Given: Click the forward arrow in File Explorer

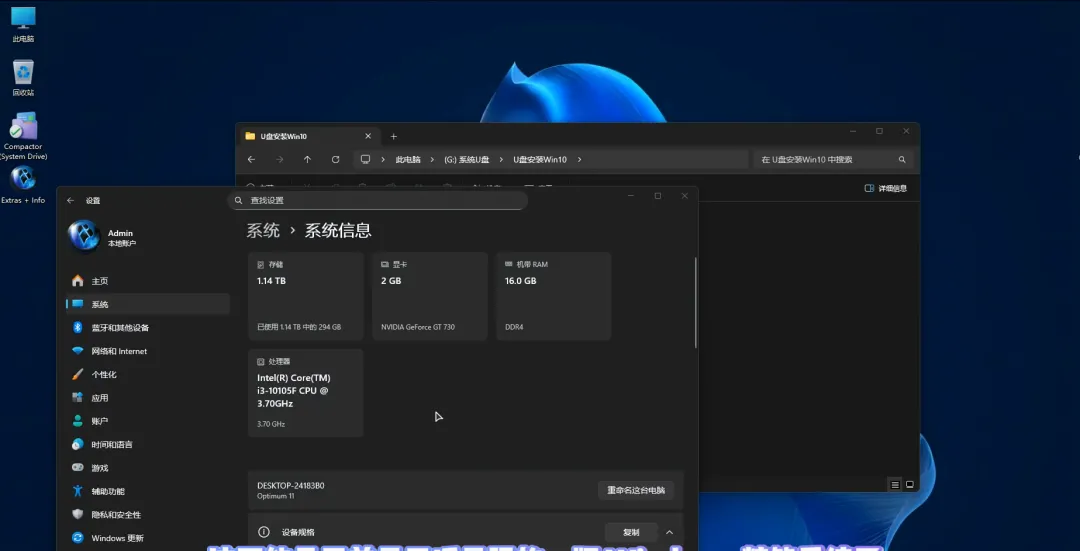Looking at the screenshot, I should (x=280, y=159).
